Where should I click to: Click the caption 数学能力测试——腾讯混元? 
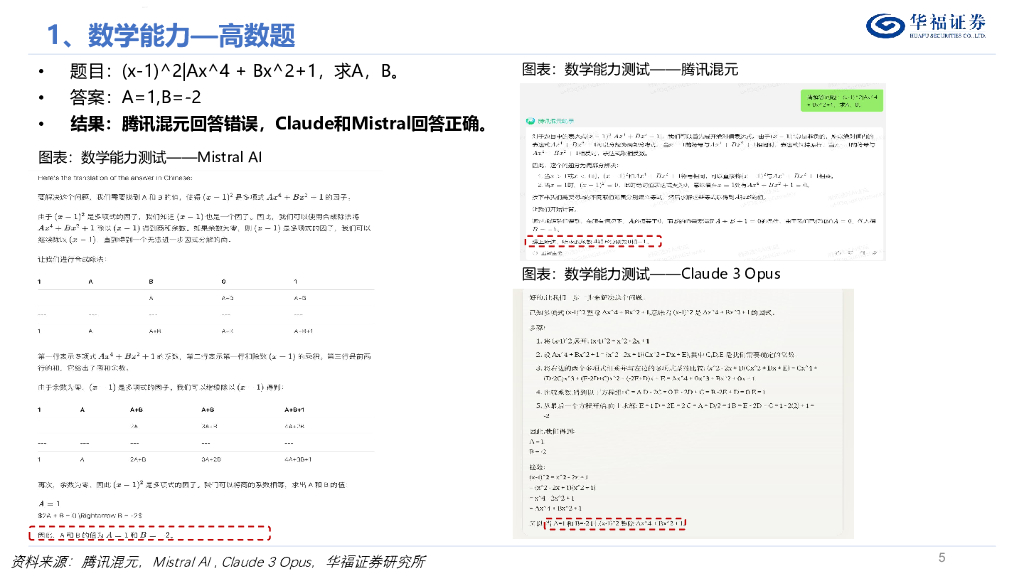630,69
